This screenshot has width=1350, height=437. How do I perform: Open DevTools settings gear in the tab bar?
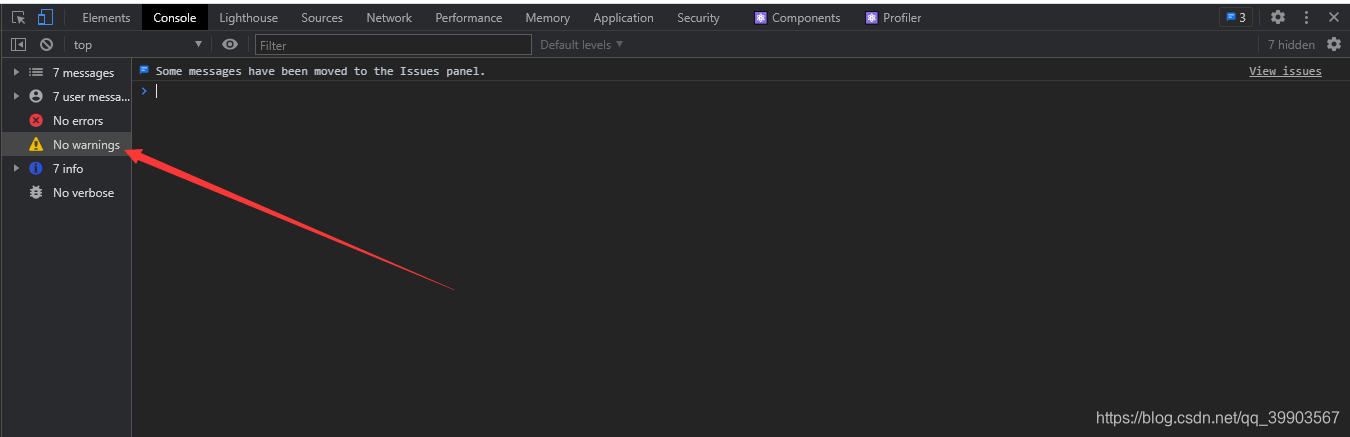pyautogui.click(x=1278, y=17)
